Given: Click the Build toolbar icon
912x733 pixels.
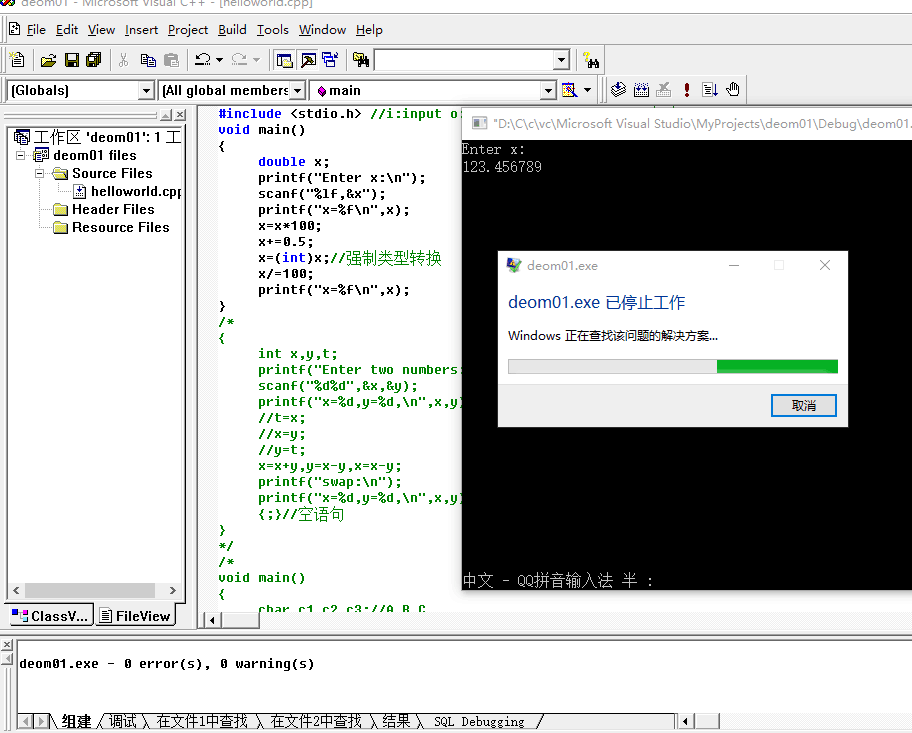Looking at the screenshot, I should click(x=641, y=90).
